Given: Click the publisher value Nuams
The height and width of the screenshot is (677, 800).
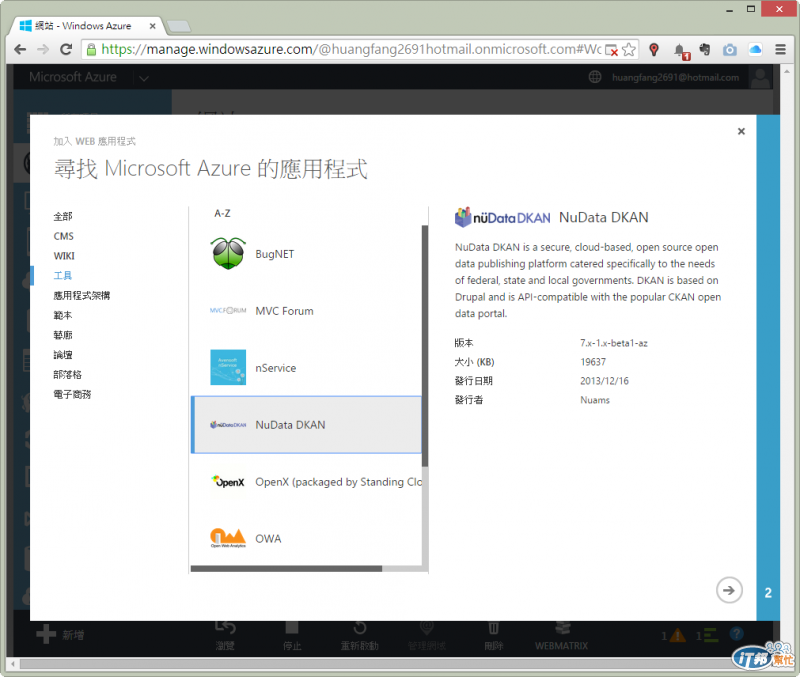Looking at the screenshot, I should tap(595, 400).
